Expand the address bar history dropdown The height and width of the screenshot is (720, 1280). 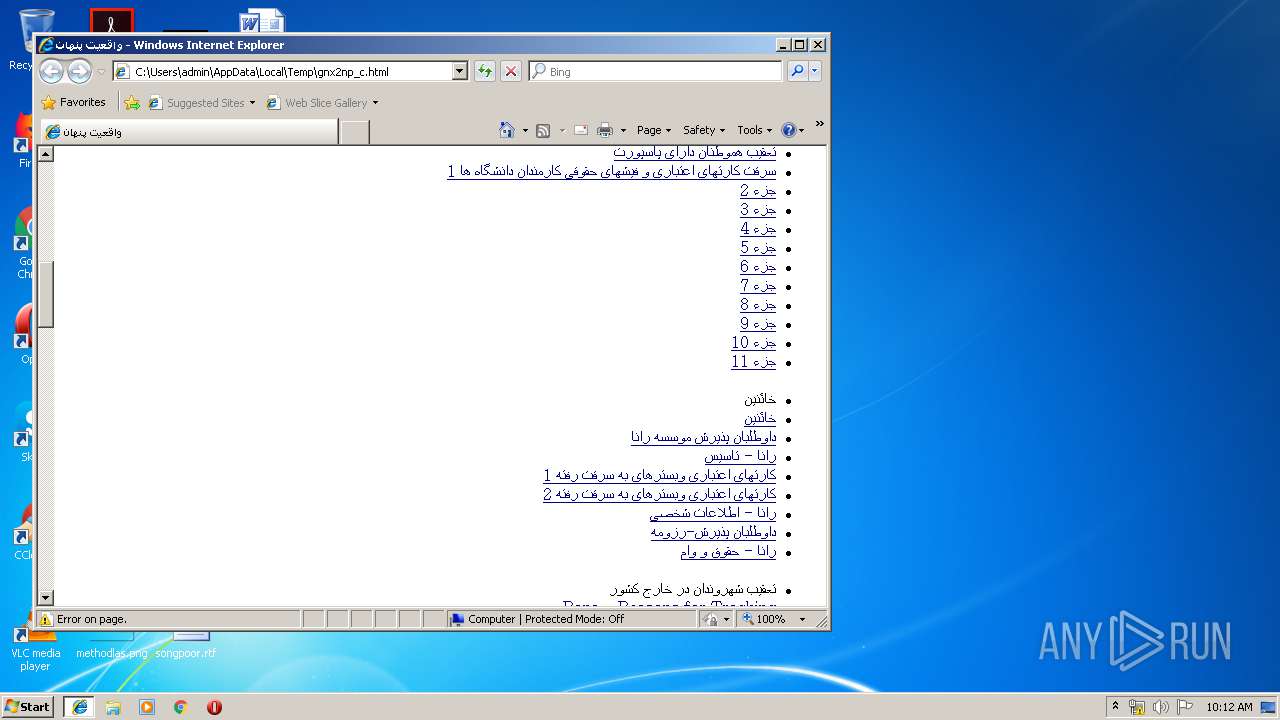pos(460,71)
